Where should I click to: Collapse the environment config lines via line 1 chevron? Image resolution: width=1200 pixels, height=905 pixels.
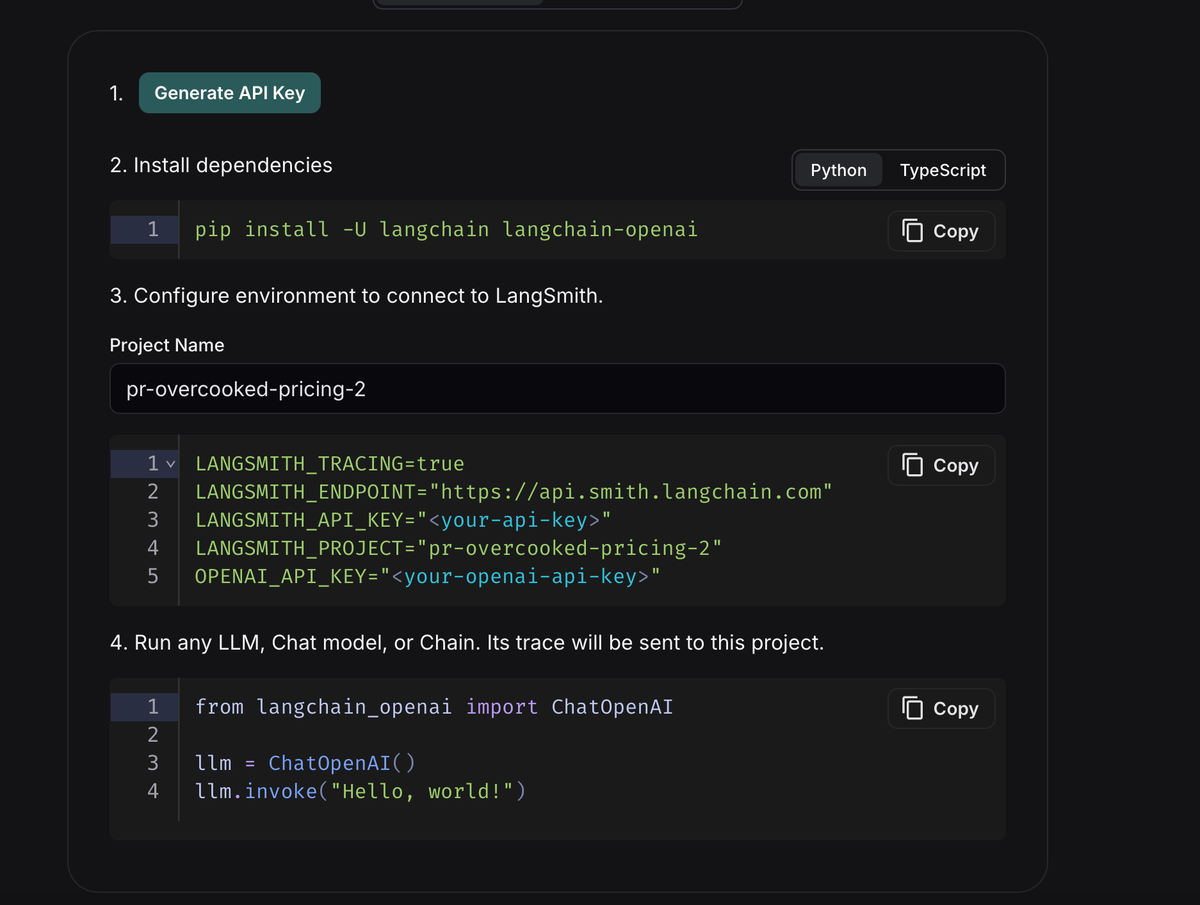pyautogui.click(x=170, y=464)
